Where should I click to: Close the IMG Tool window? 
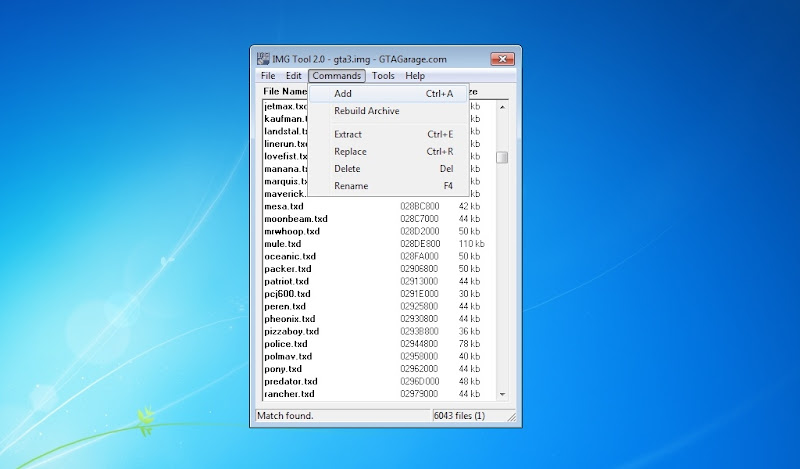click(503, 59)
